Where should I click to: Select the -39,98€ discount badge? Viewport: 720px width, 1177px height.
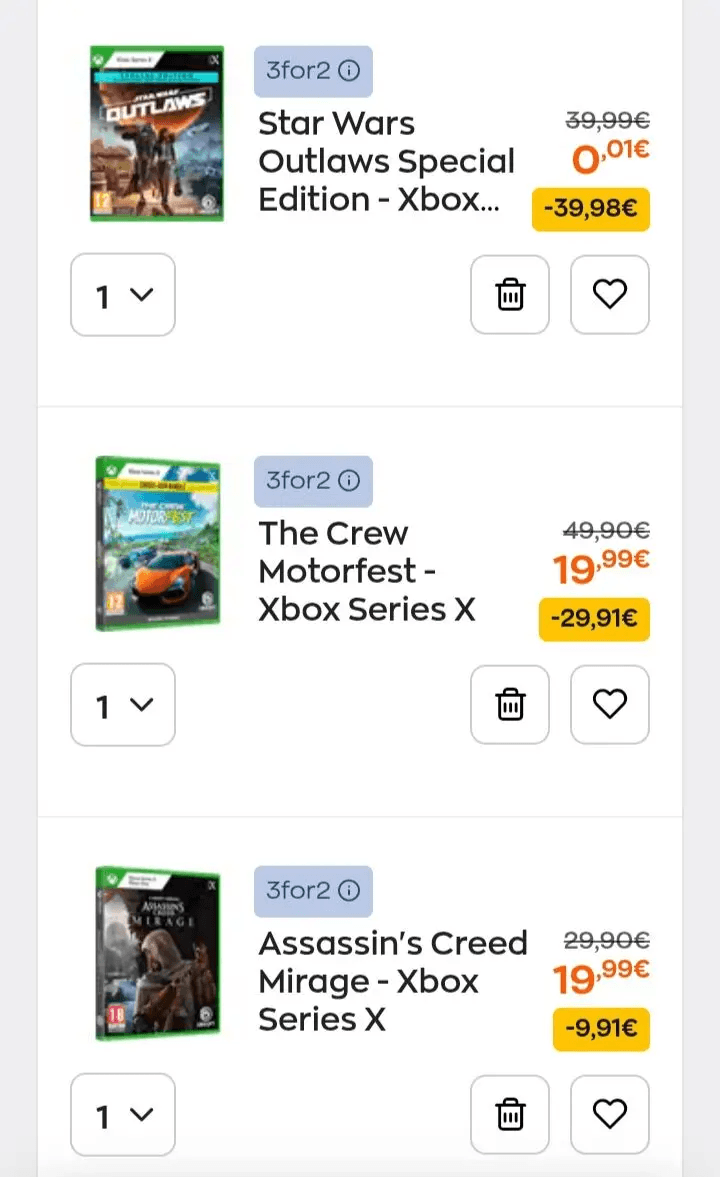pyautogui.click(x=591, y=208)
